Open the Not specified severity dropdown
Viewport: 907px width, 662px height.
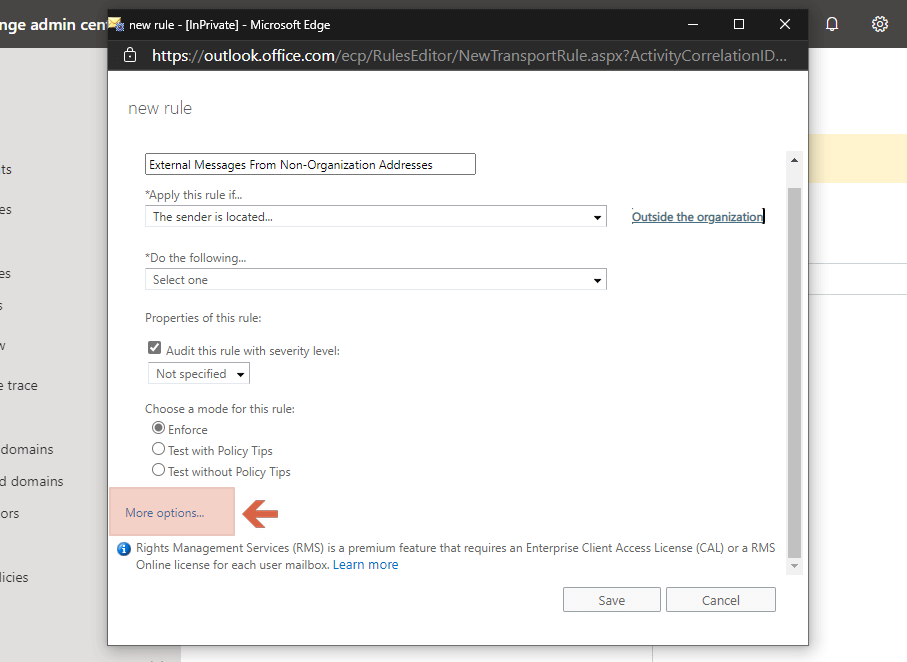click(x=199, y=374)
